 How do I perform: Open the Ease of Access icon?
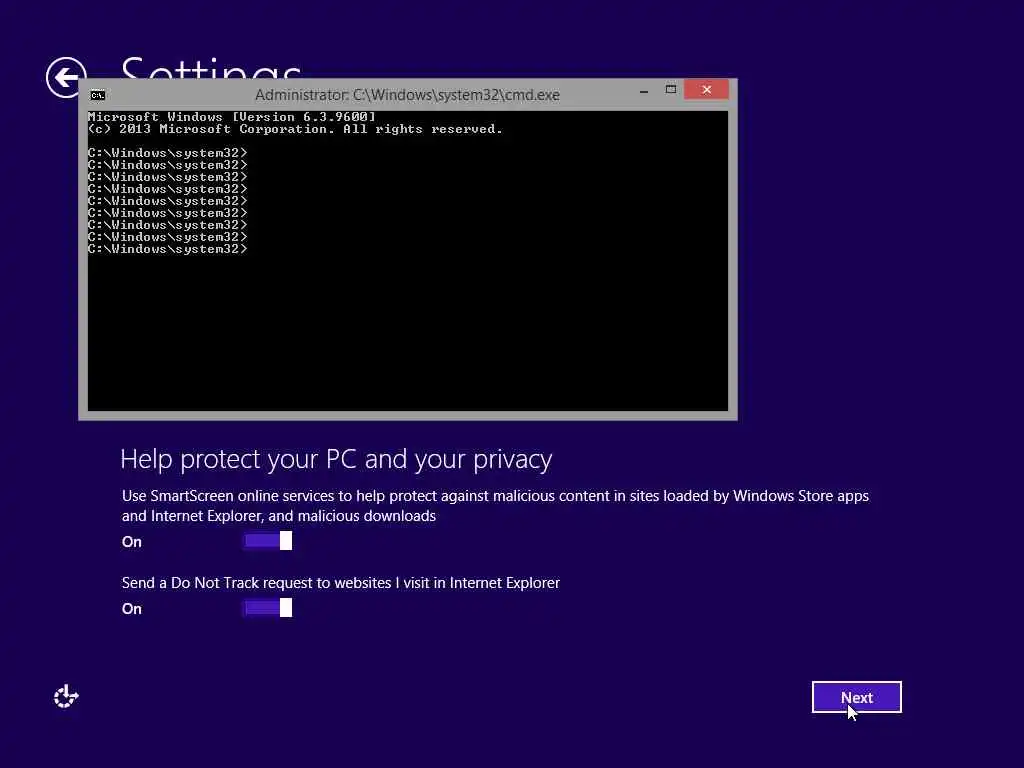click(x=66, y=697)
